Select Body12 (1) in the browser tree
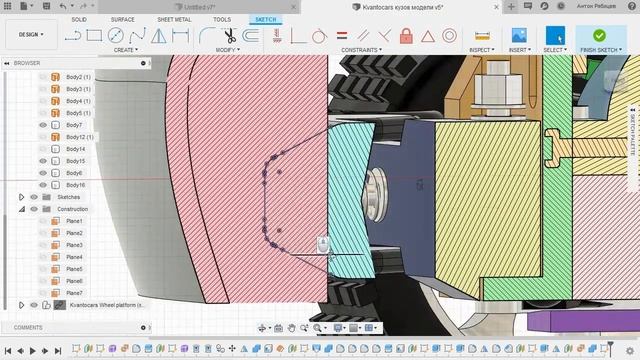The image size is (640, 360). click(80, 137)
